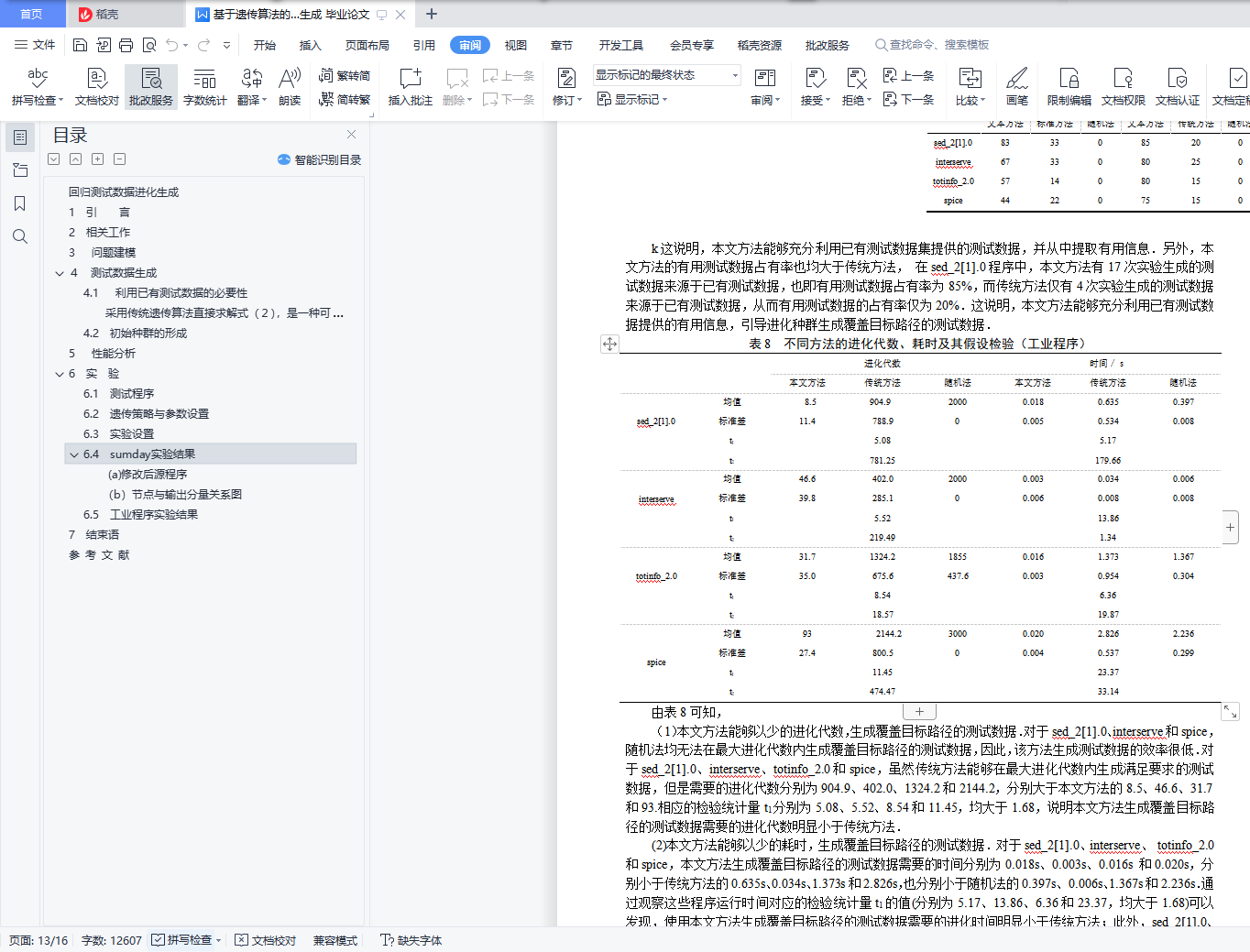Open the 文件 menu
This screenshot has height=952, width=1250.
tap(35, 45)
